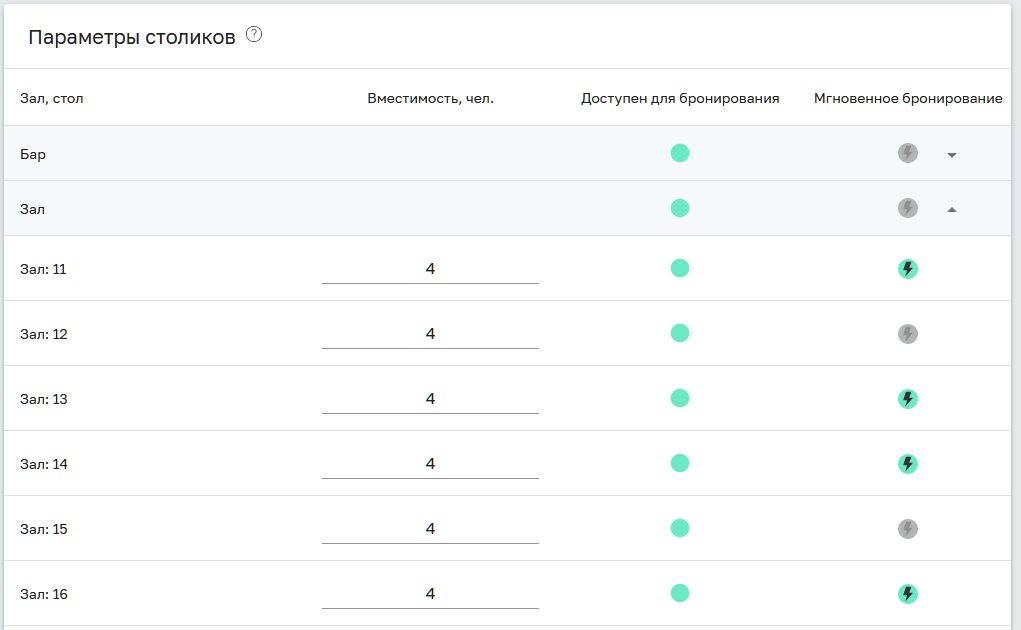1021x630 pixels.
Task: Edit capacity field for Зал: 11
Action: (x=430, y=269)
